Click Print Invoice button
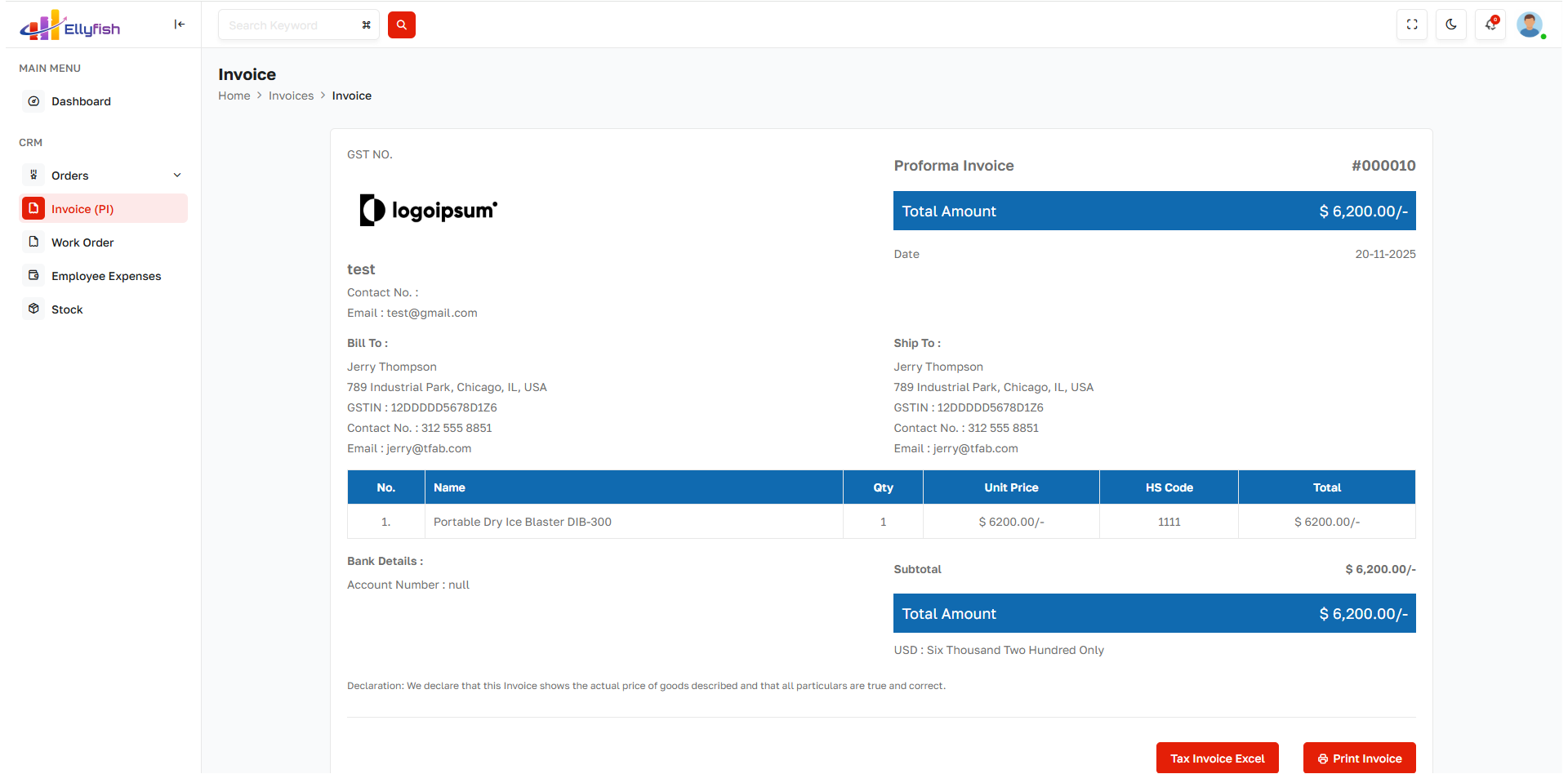 (1359, 758)
